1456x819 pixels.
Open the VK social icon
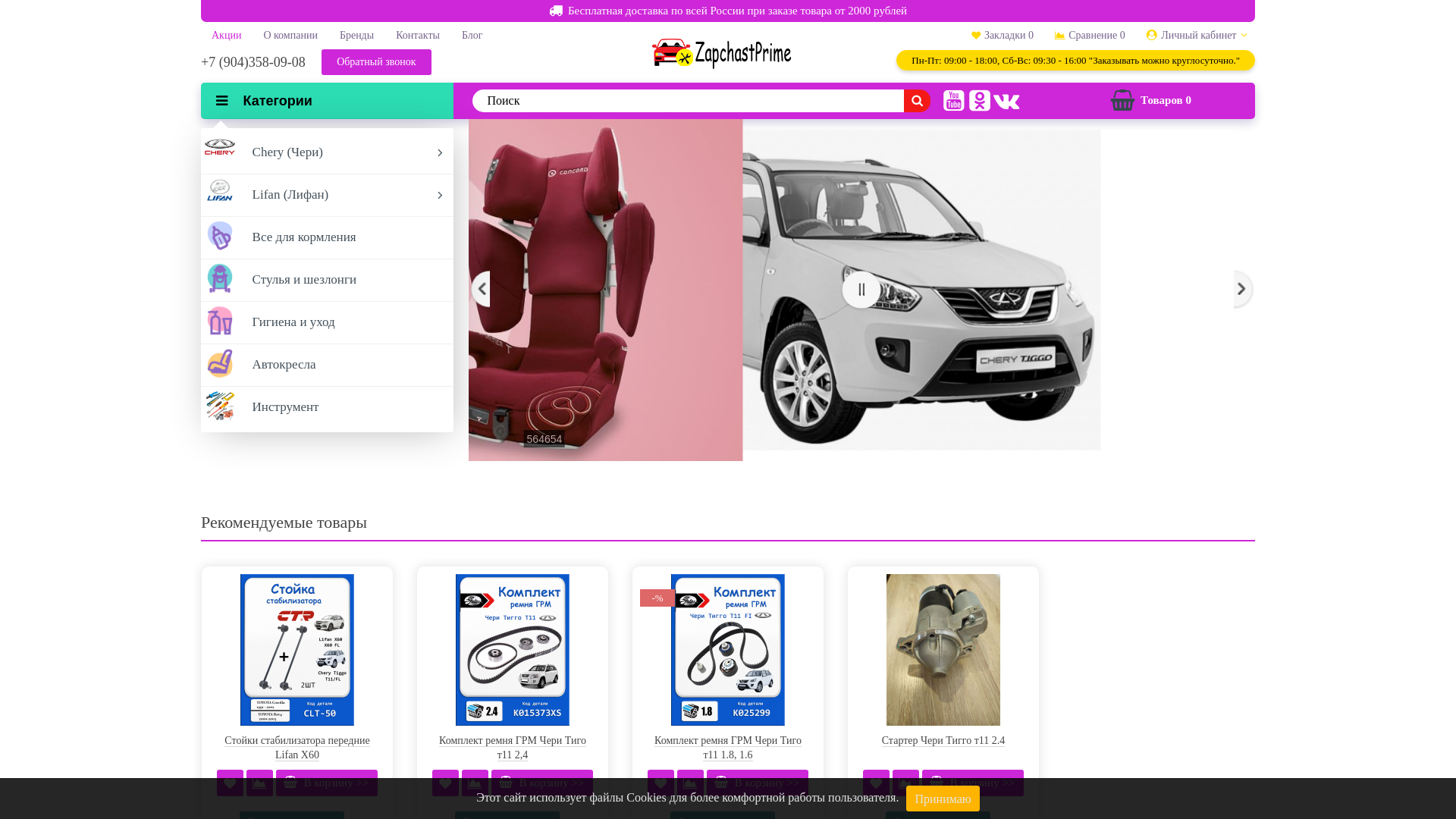tap(1006, 101)
